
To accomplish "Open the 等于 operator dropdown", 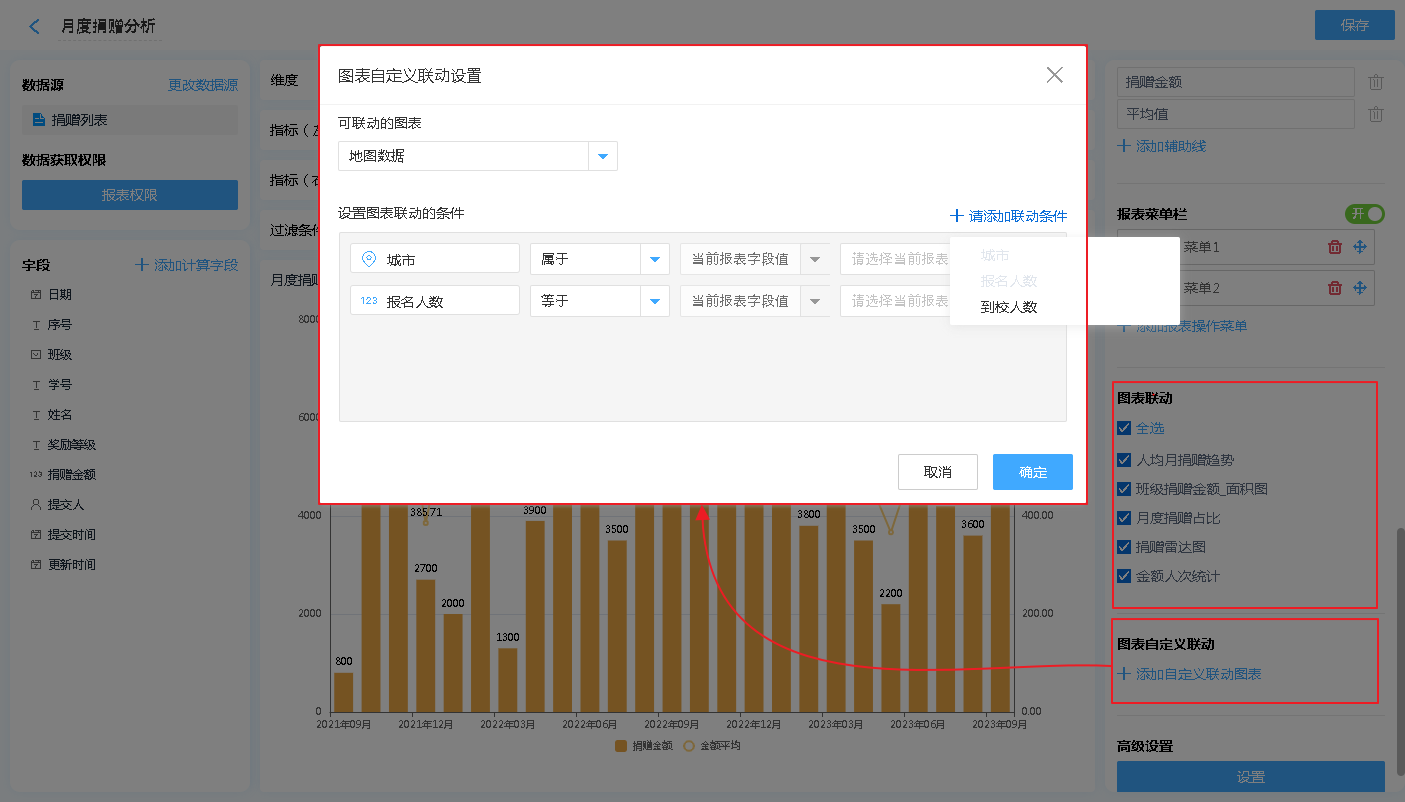I will pyautogui.click(x=655, y=301).
